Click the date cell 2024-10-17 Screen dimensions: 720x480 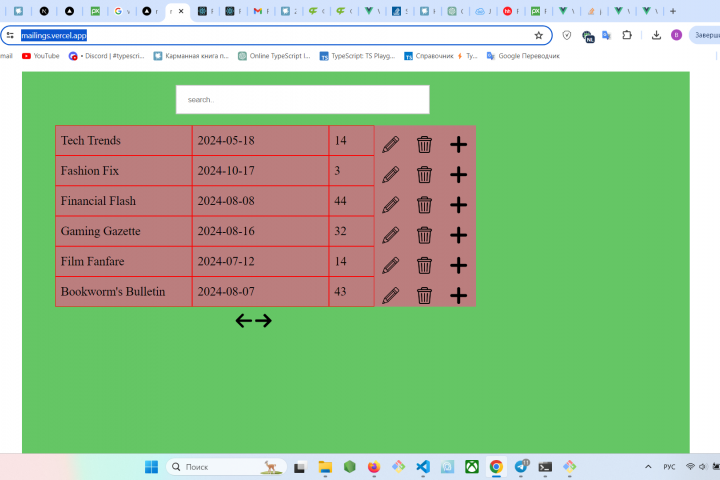coord(260,171)
